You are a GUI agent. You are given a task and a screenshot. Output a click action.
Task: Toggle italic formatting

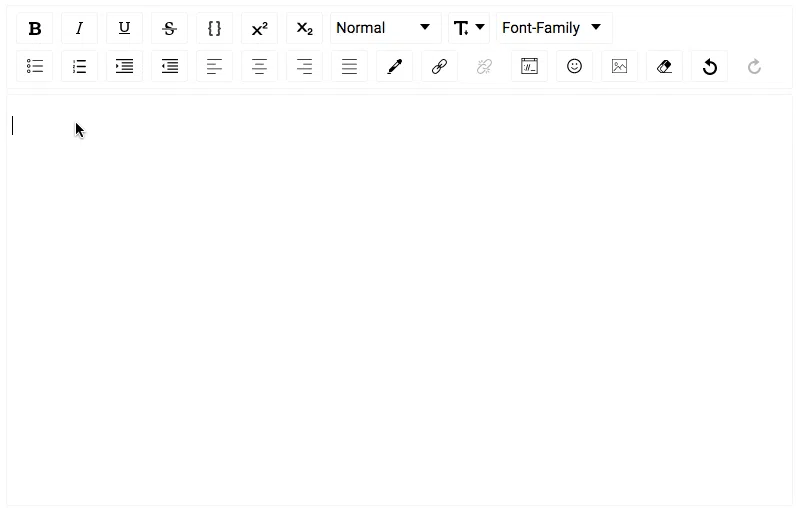(79, 28)
